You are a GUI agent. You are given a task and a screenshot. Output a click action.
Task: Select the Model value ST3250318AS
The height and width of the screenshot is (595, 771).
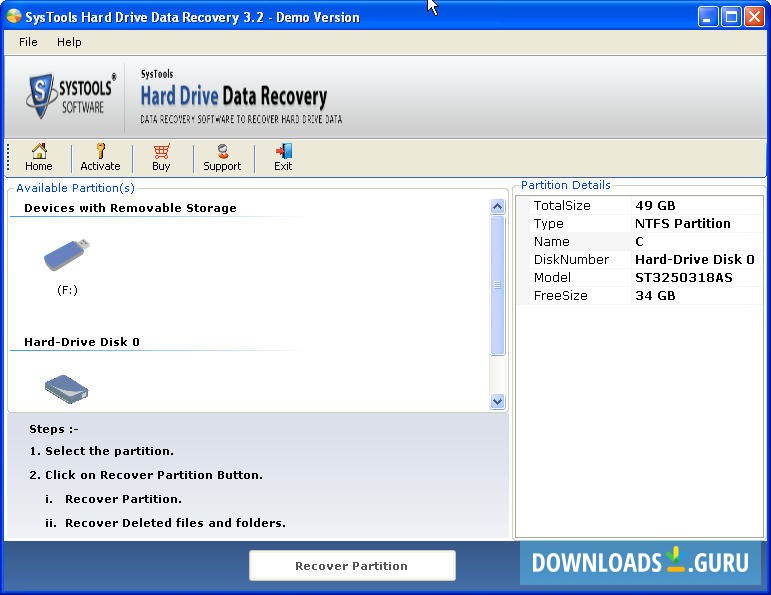[x=683, y=278]
